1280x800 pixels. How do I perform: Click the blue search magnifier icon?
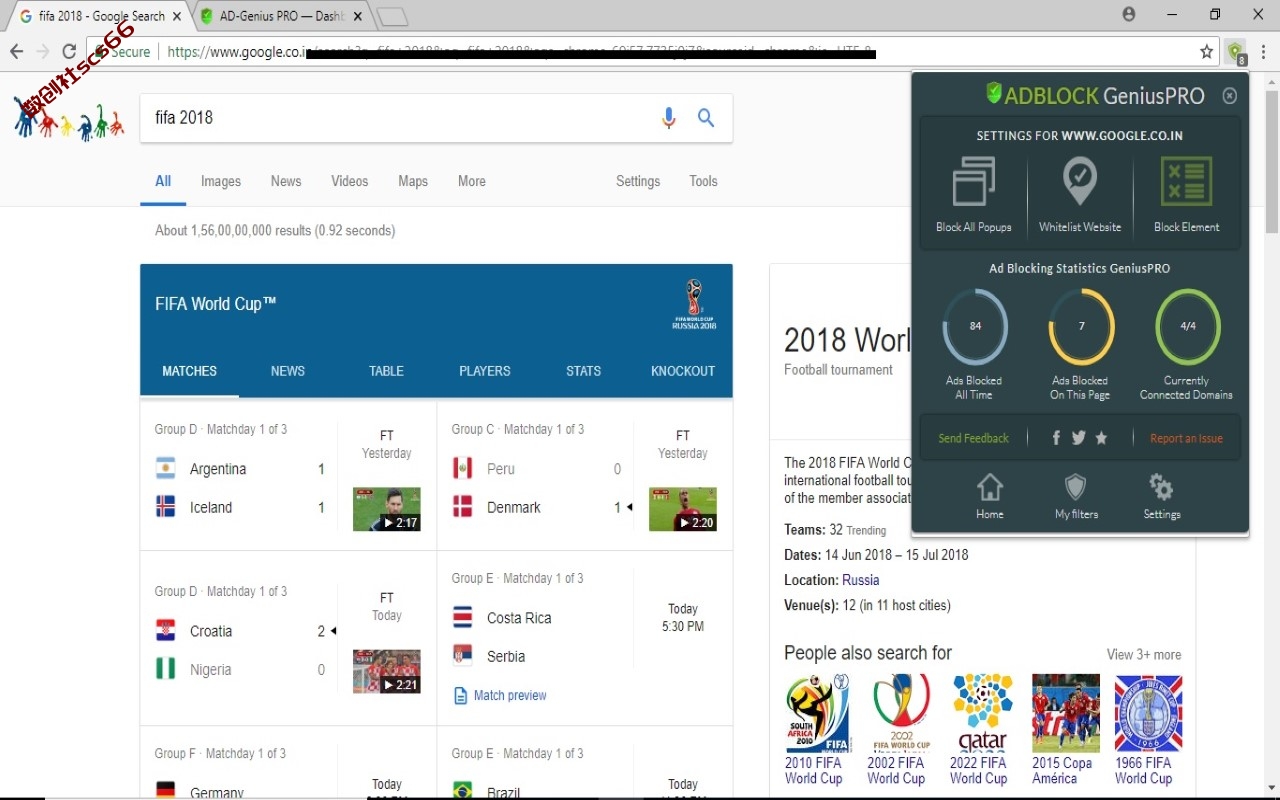[706, 118]
